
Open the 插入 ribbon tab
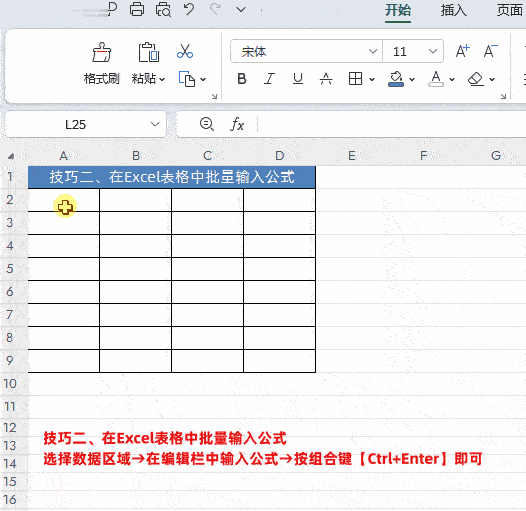[x=454, y=10]
